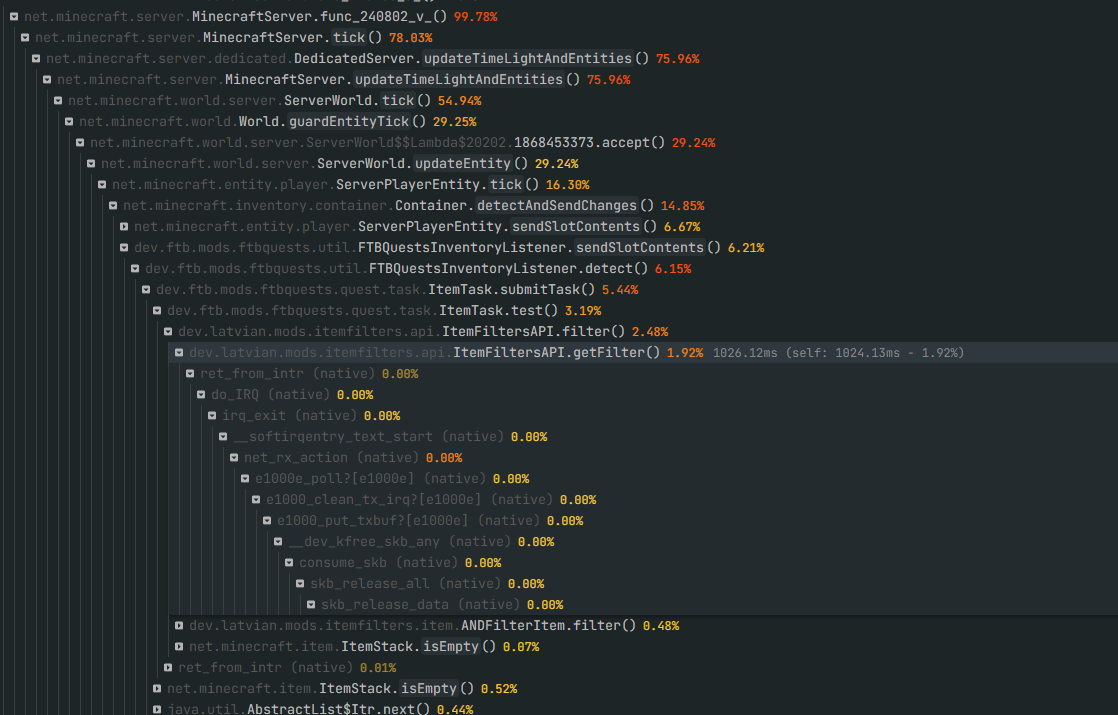This screenshot has width=1118, height=715.
Task: Collapse FTBQuestsInventoryListener.detect() node
Action: [x=135, y=269]
